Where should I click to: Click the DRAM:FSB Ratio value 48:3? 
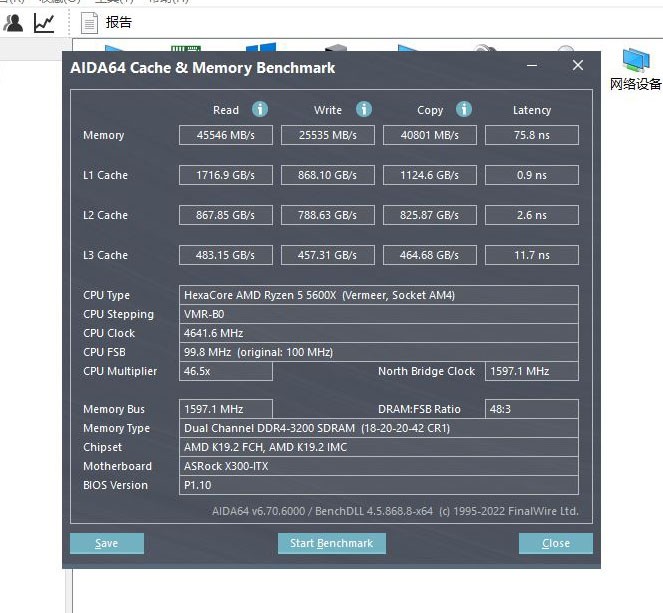tap(531, 409)
